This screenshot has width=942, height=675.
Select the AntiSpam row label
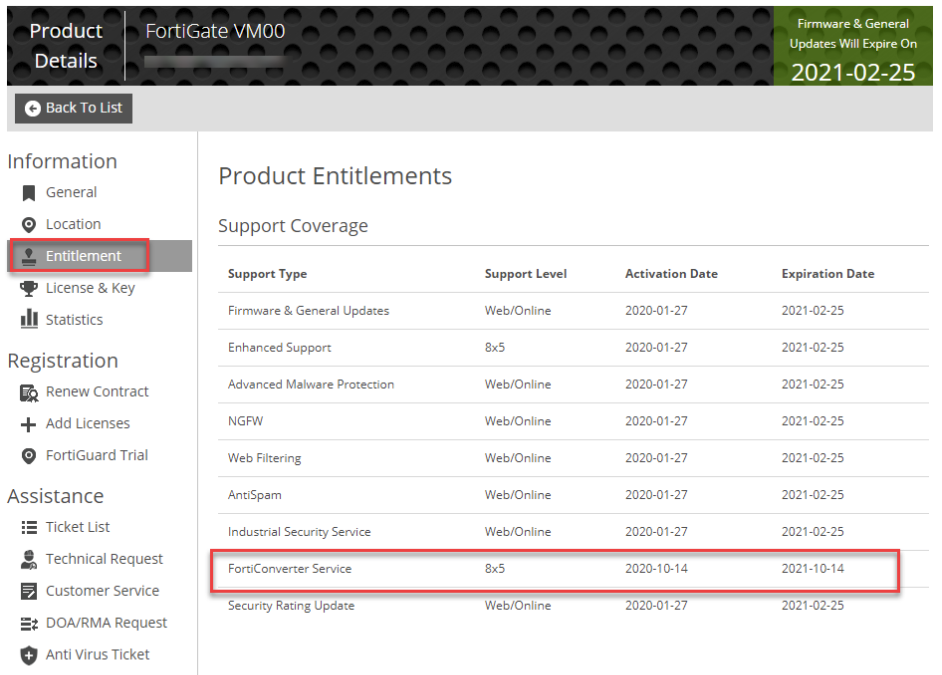(x=254, y=495)
